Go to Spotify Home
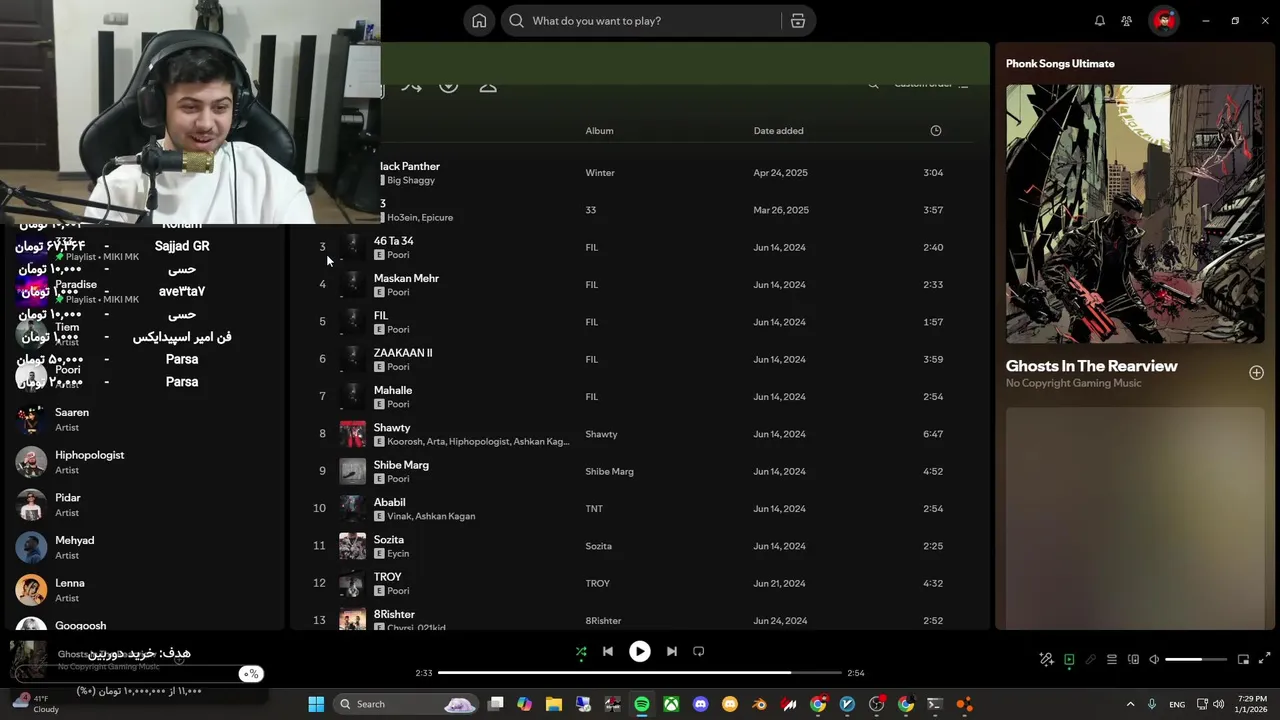This screenshot has height=720, width=1280. click(479, 21)
